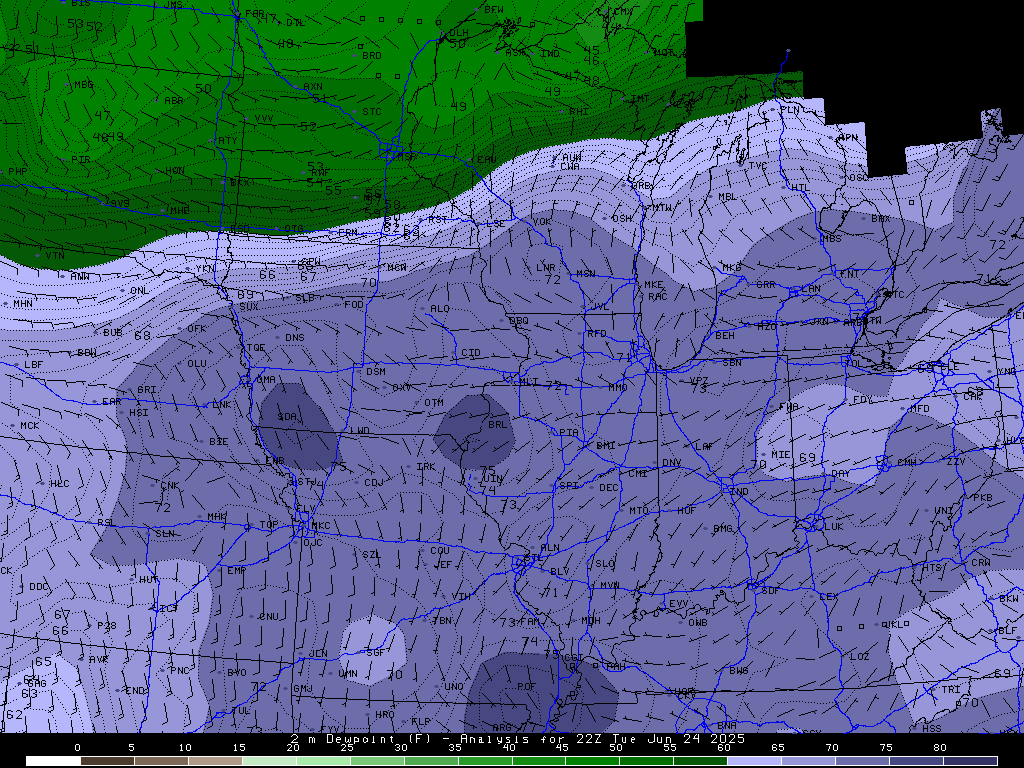Click the COU station label
Image resolution: width=1024 pixels, height=768 pixels.
pos(440,551)
